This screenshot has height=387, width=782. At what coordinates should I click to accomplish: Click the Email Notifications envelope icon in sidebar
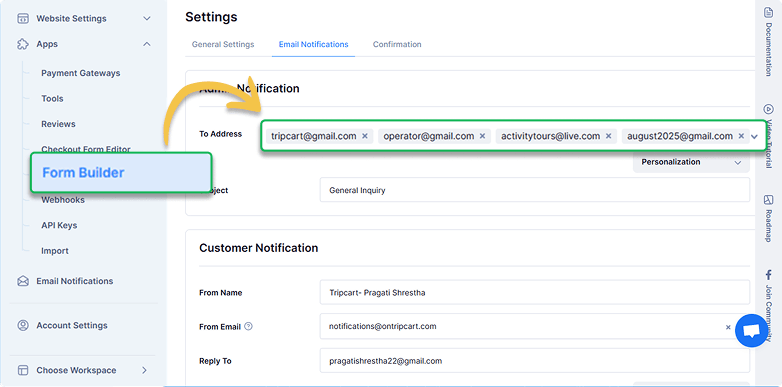click(23, 281)
